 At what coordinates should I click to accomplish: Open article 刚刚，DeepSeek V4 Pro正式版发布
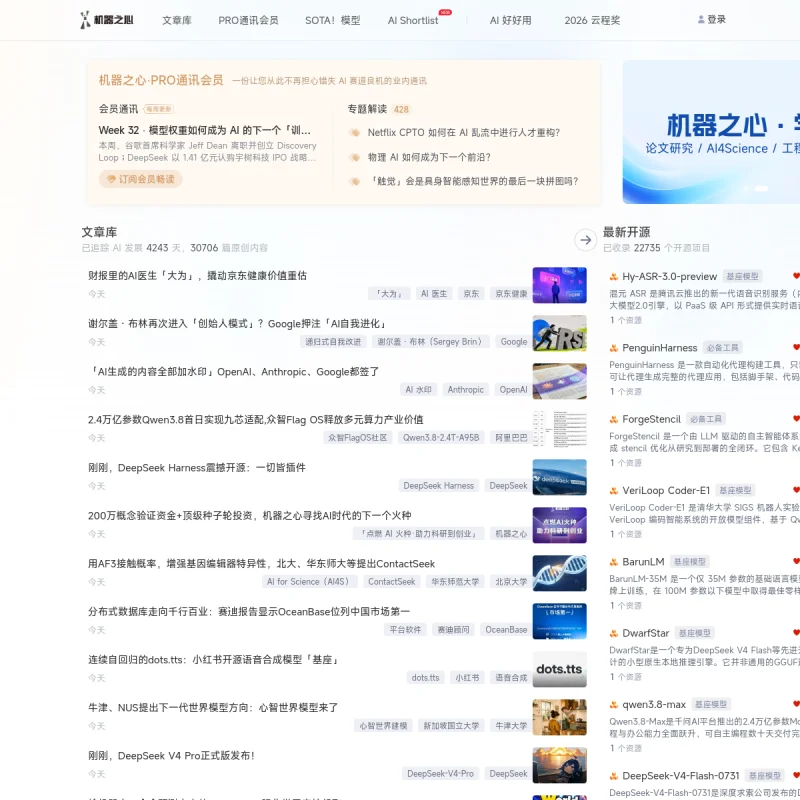click(171, 755)
